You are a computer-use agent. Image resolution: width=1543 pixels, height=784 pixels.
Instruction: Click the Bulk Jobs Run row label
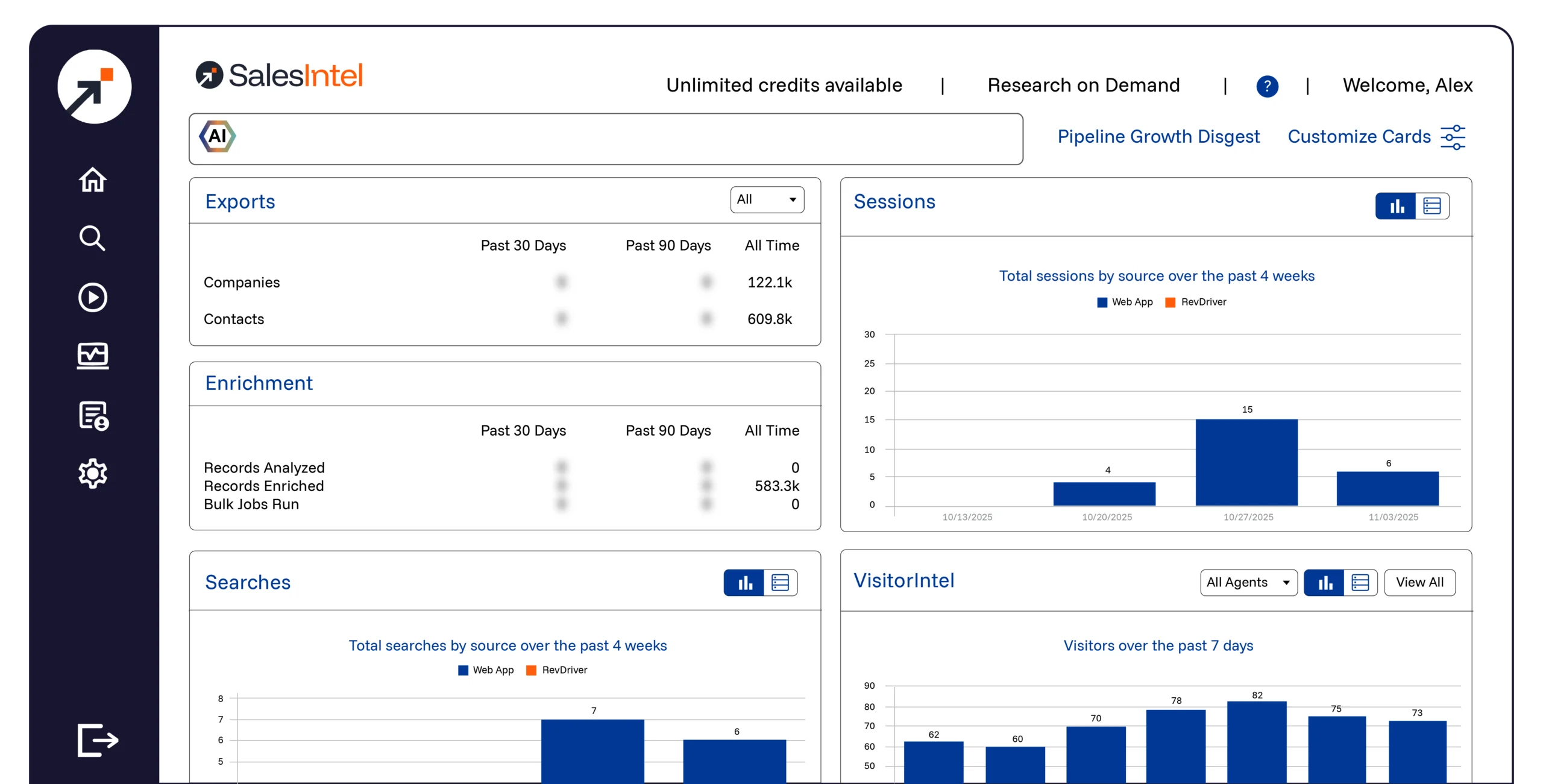[x=251, y=504]
